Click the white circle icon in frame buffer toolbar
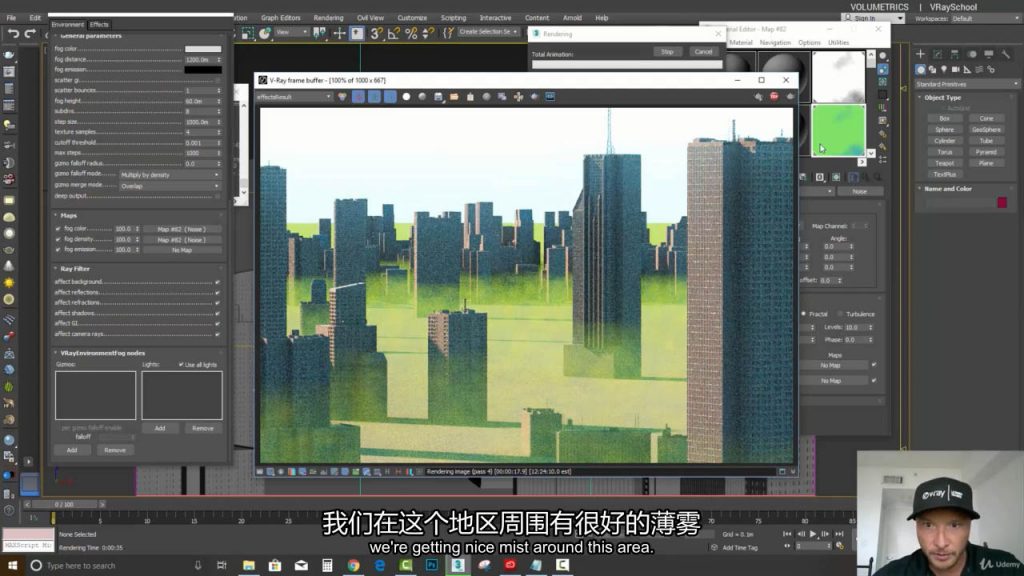The height and width of the screenshot is (576, 1024). pos(406,97)
